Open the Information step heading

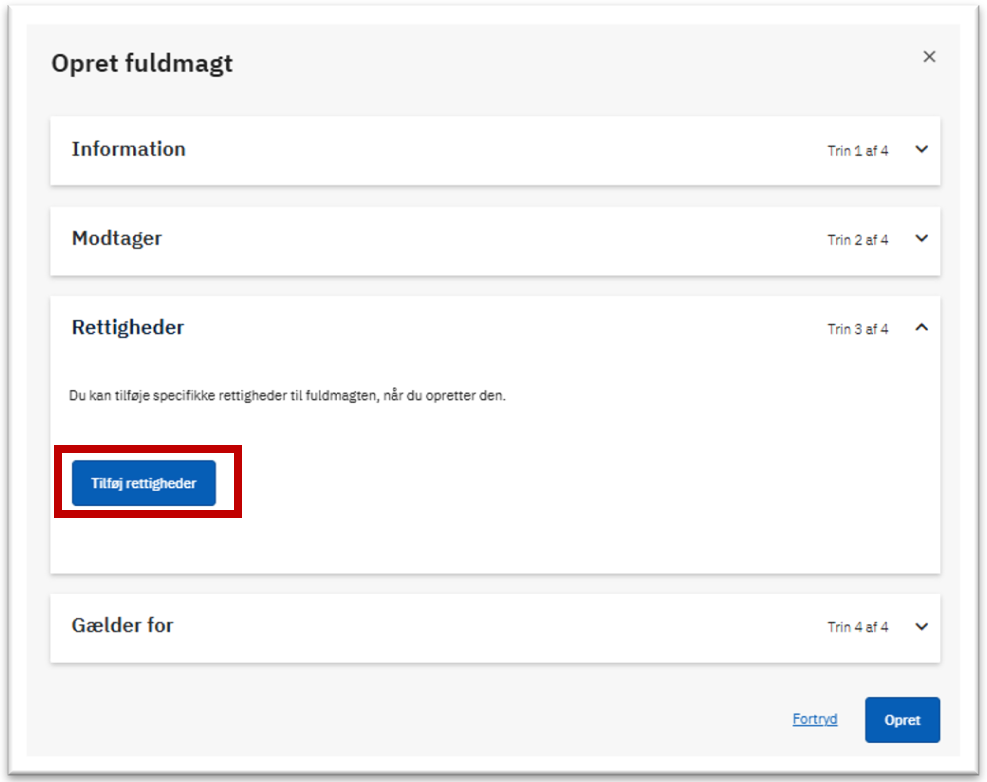[x=128, y=149]
